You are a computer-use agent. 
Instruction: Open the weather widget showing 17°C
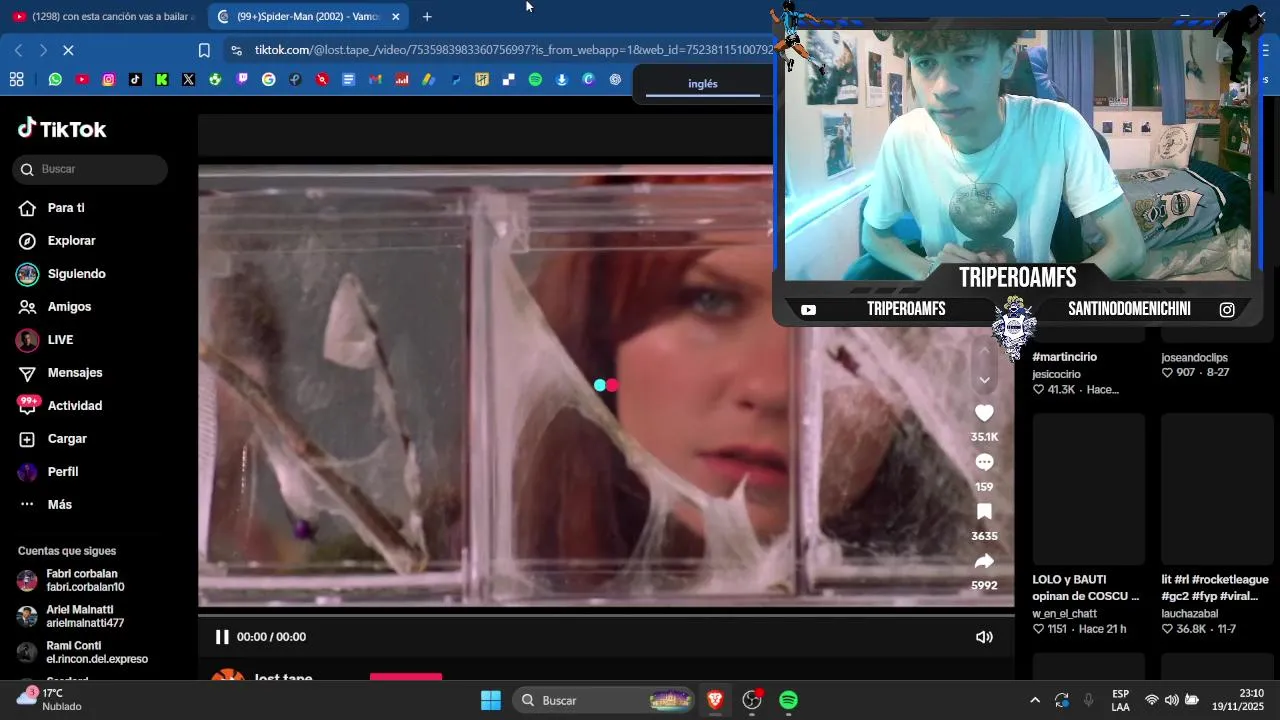click(x=48, y=700)
